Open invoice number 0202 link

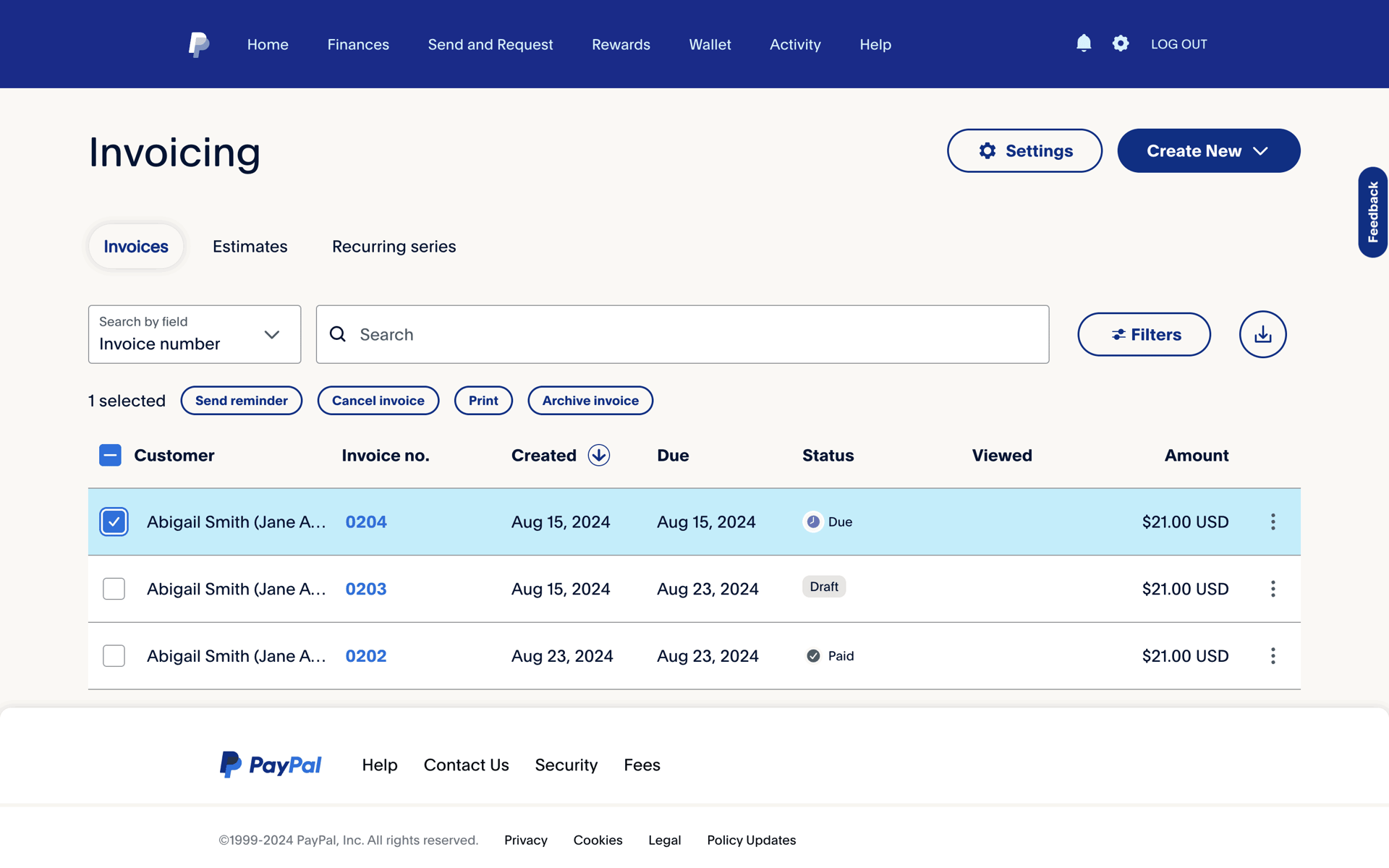coord(366,656)
